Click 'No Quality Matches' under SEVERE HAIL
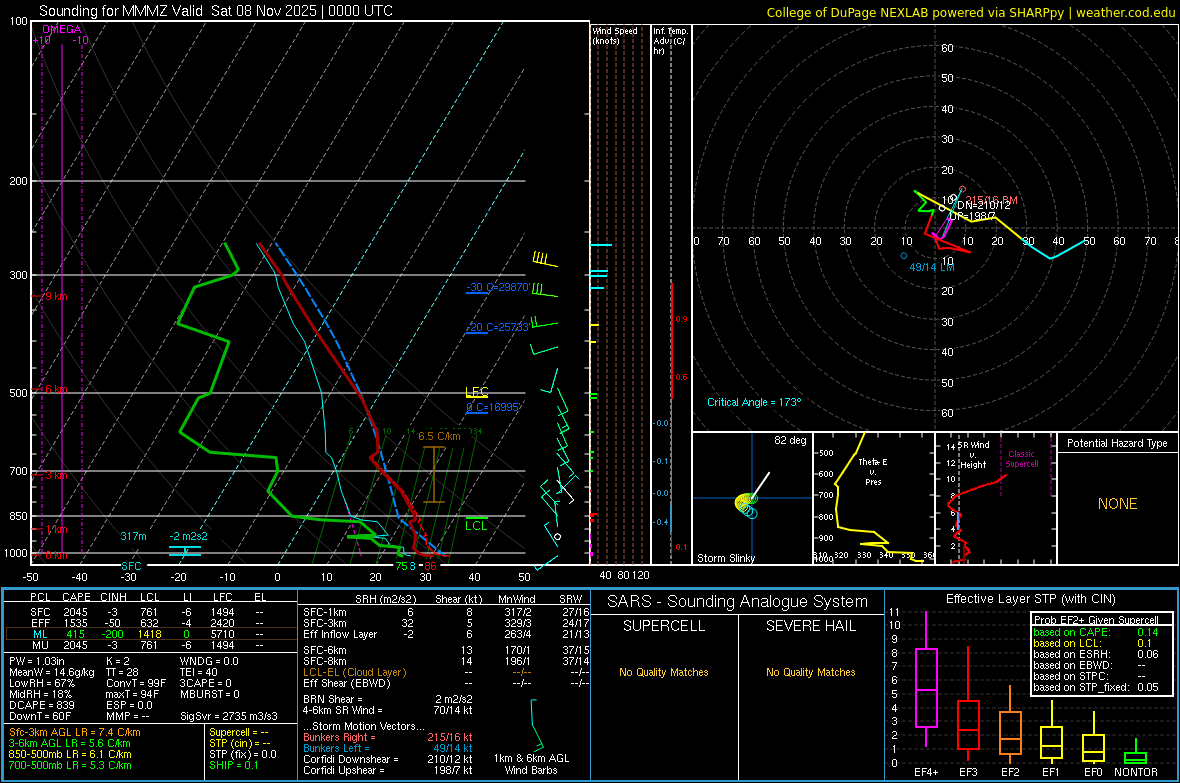This screenshot has height=783, width=1180. pos(810,672)
